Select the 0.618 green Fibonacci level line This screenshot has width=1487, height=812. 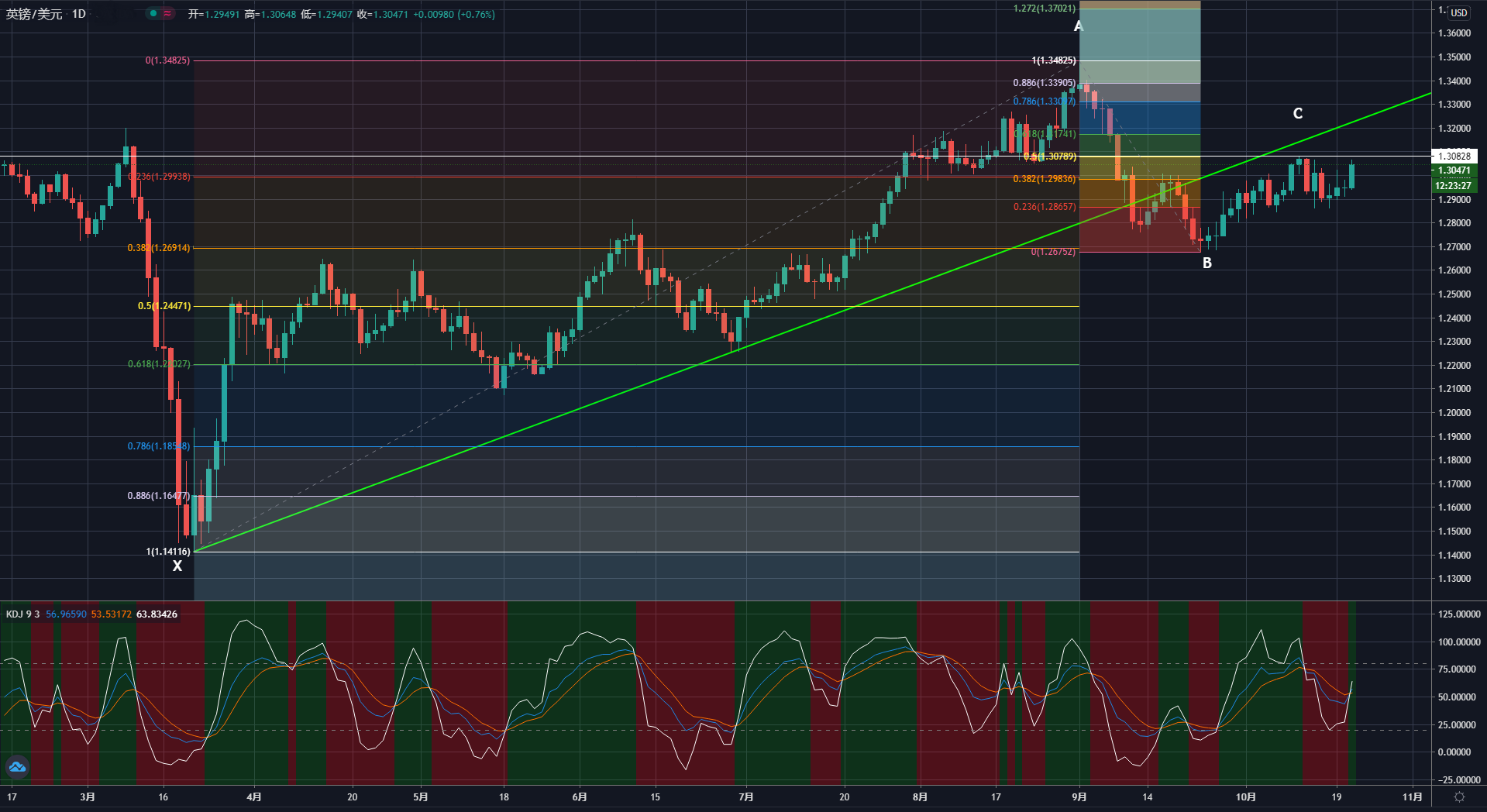(x=620, y=364)
